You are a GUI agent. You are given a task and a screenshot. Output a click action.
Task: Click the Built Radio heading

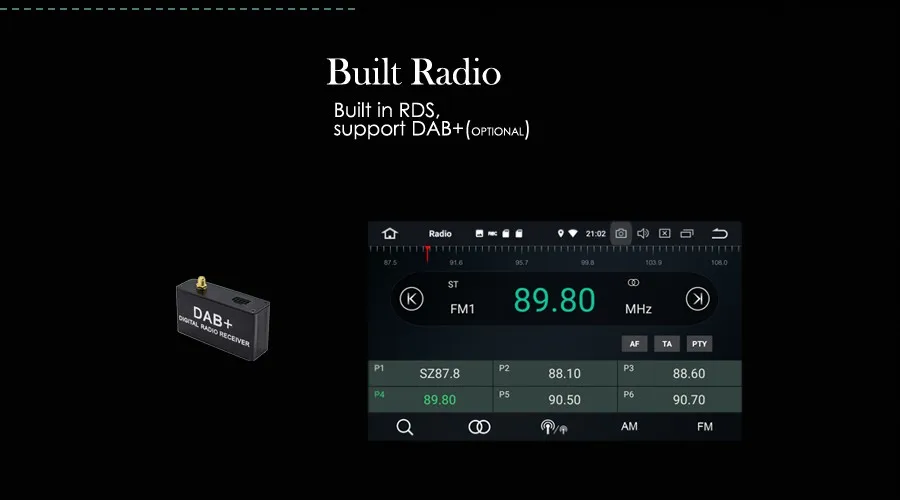414,72
